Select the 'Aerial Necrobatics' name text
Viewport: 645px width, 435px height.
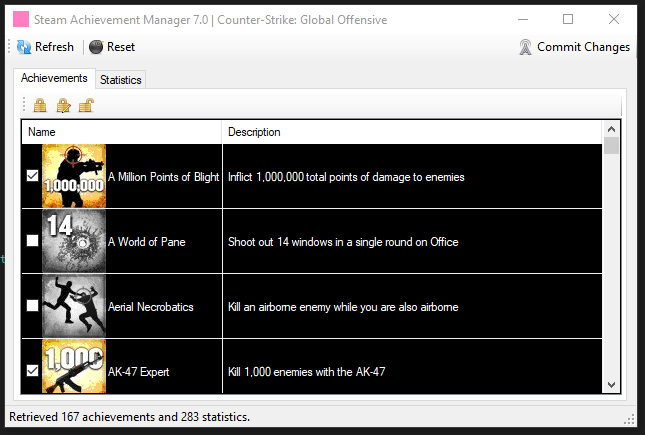point(151,307)
